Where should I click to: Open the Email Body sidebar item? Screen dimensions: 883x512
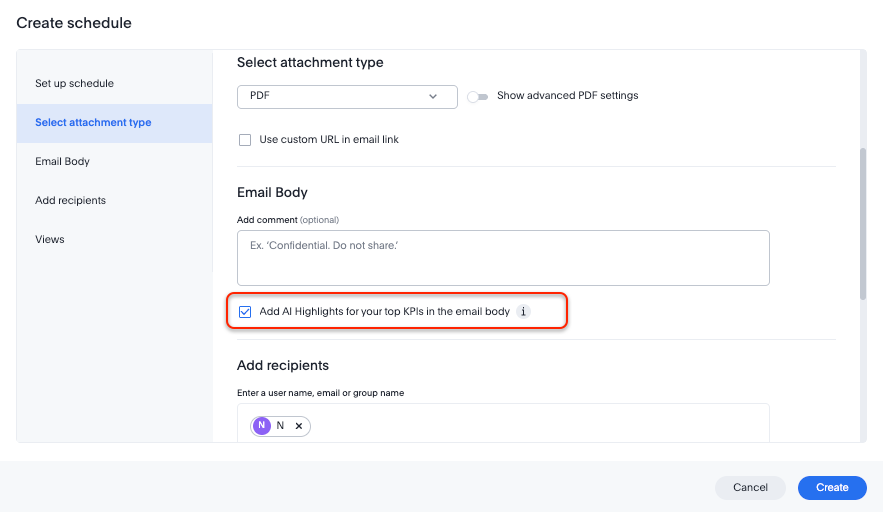(x=62, y=162)
